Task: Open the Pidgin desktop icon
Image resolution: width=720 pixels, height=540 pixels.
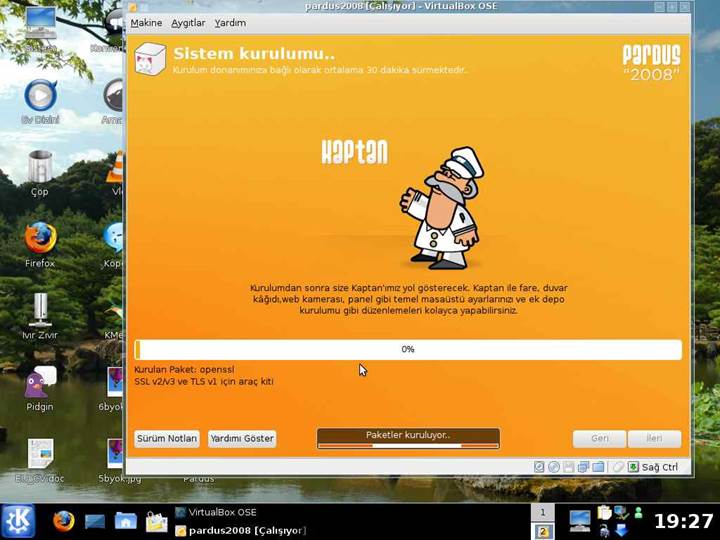Action: 40,388
